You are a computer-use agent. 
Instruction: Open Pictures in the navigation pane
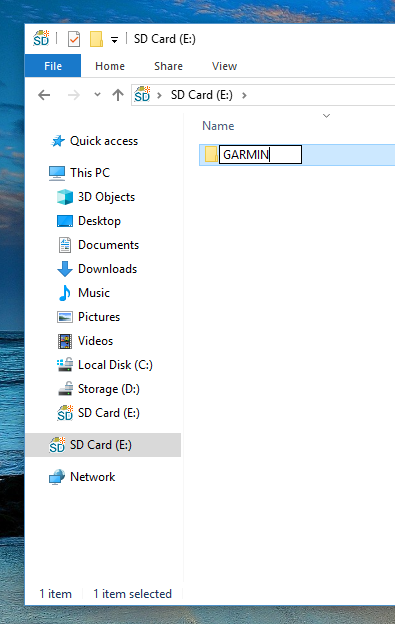point(99,317)
